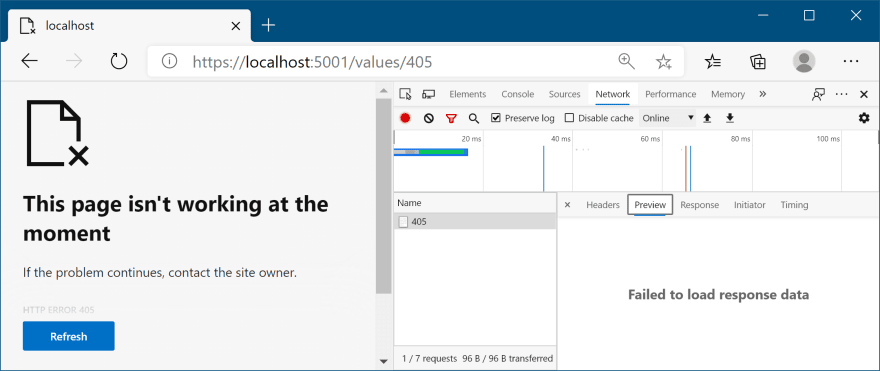Stop recording the network log

(405, 118)
